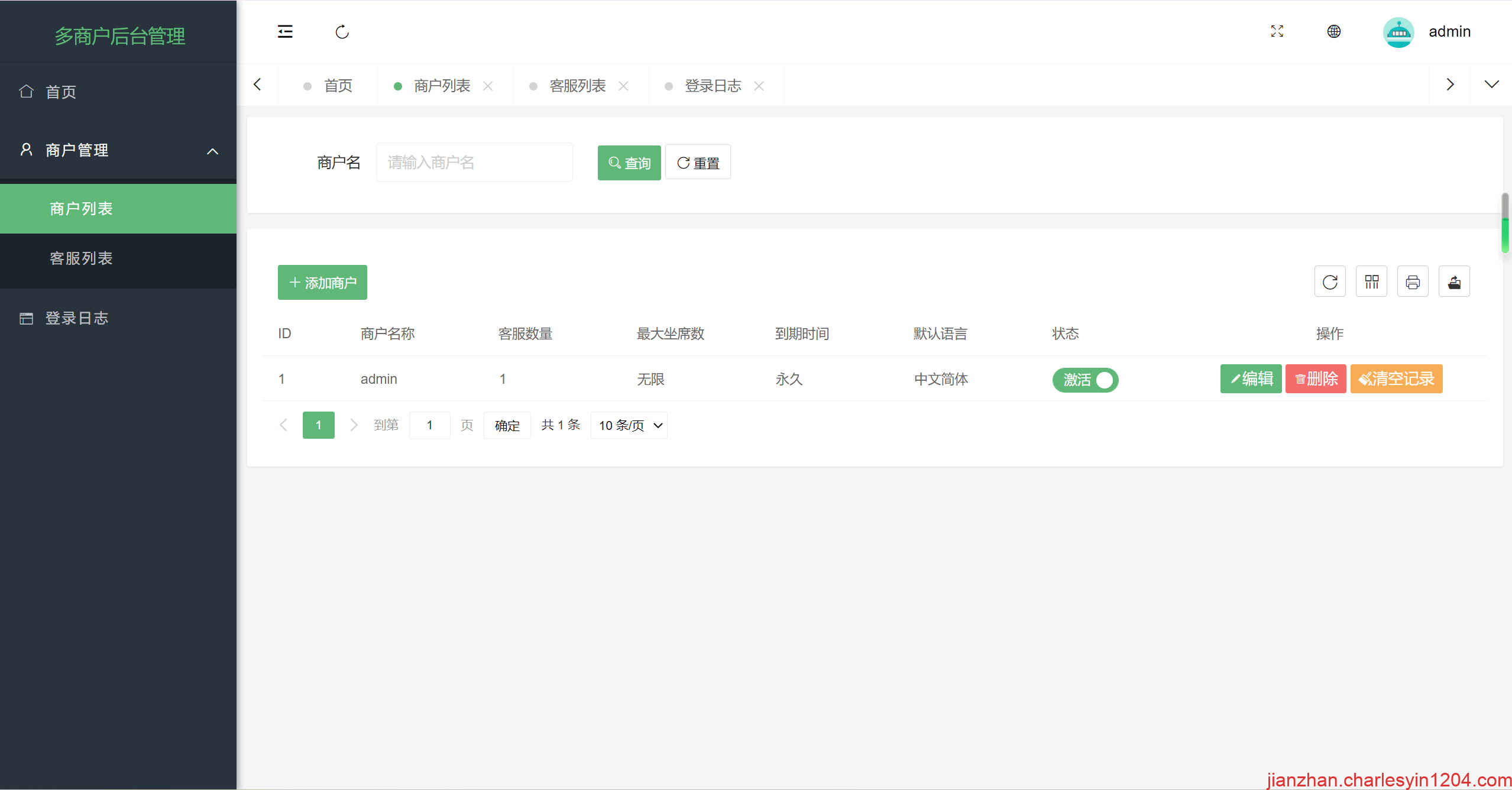Collapse the 商户管理 sidebar group
Image resolution: width=1512 pixels, height=790 pixels.
tap(118, 150)
